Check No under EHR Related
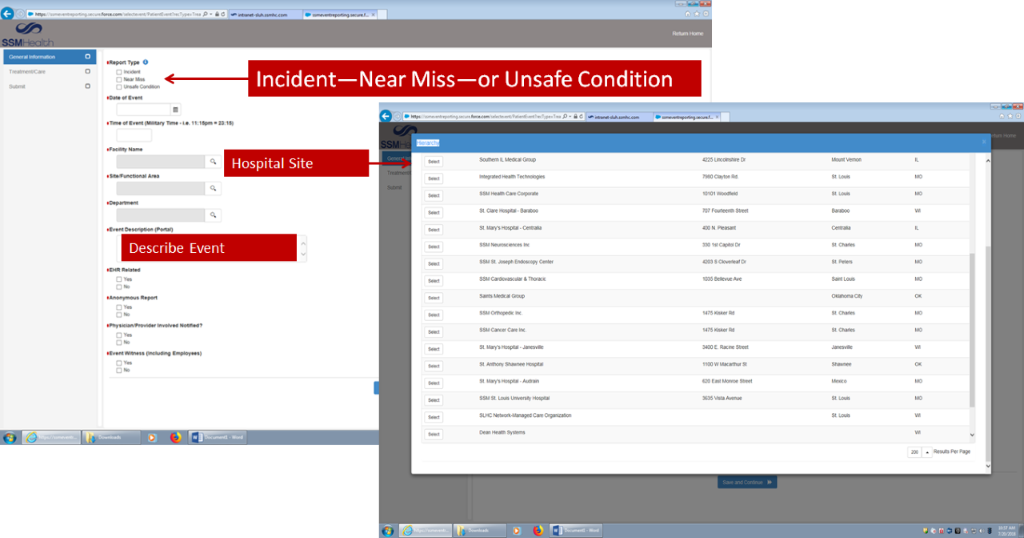This screenshot has width=1024, height=538. (119, 287)
